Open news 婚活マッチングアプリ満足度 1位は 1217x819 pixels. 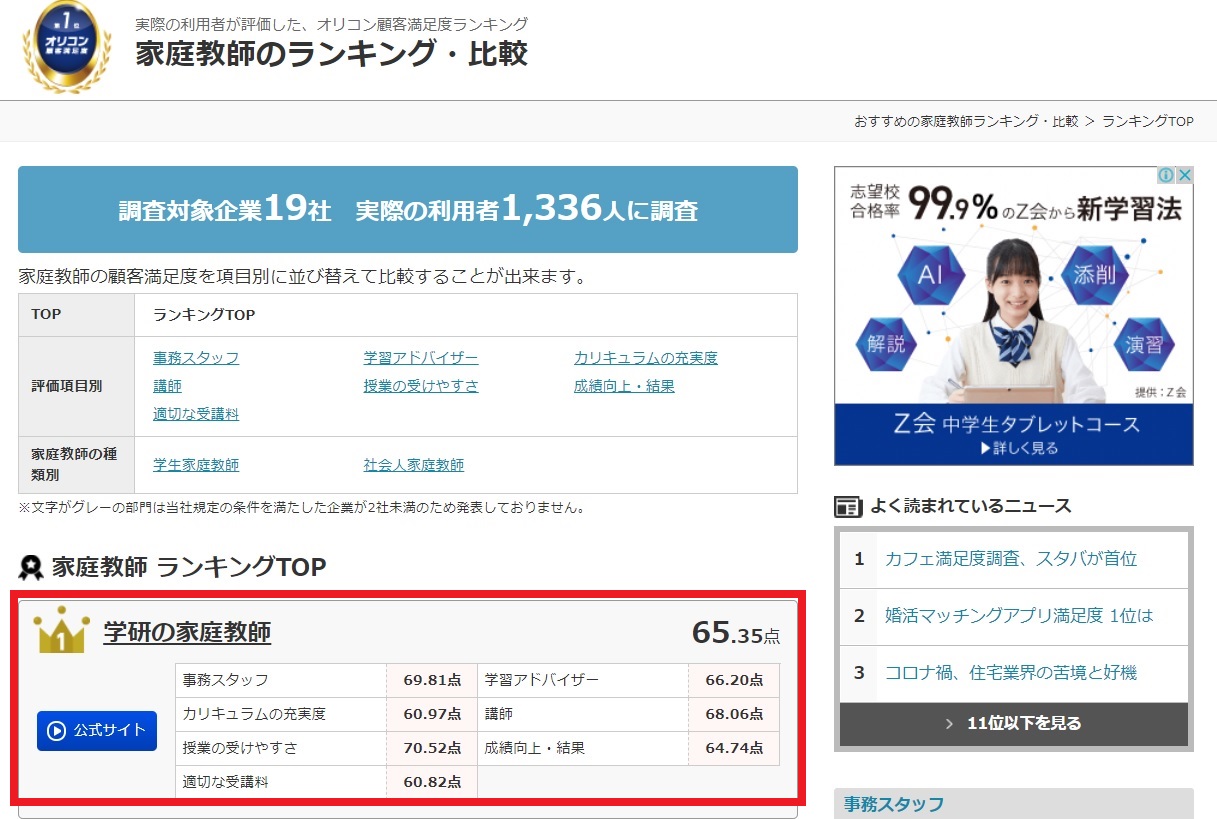point(1019,616)
